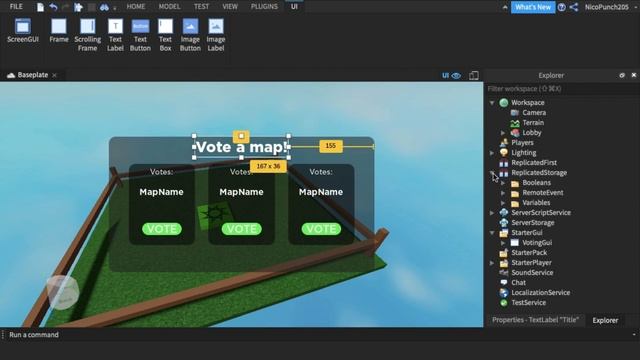Click the What's New button
The image size is (640, 360).
[533, 7]
